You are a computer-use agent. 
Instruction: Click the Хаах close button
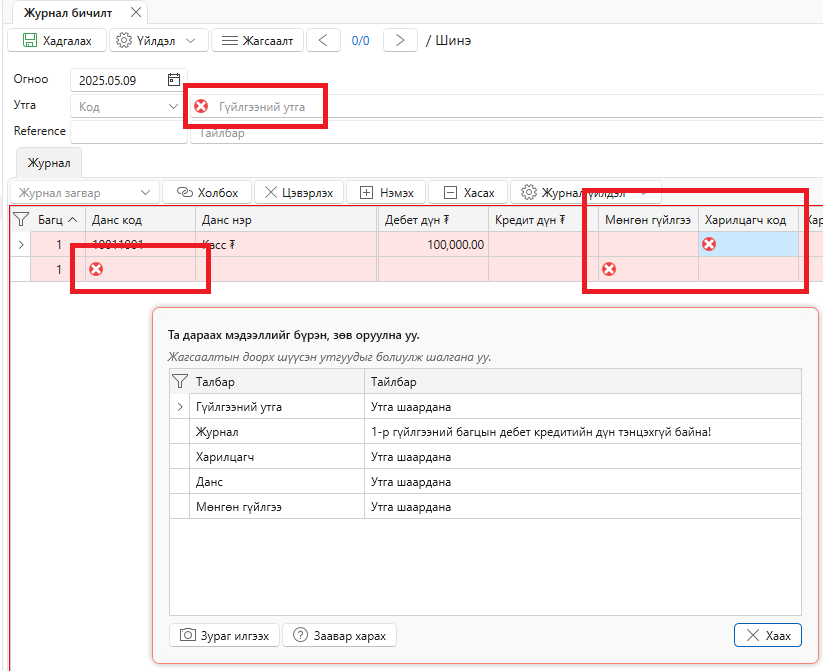click(x=768, y=635)
